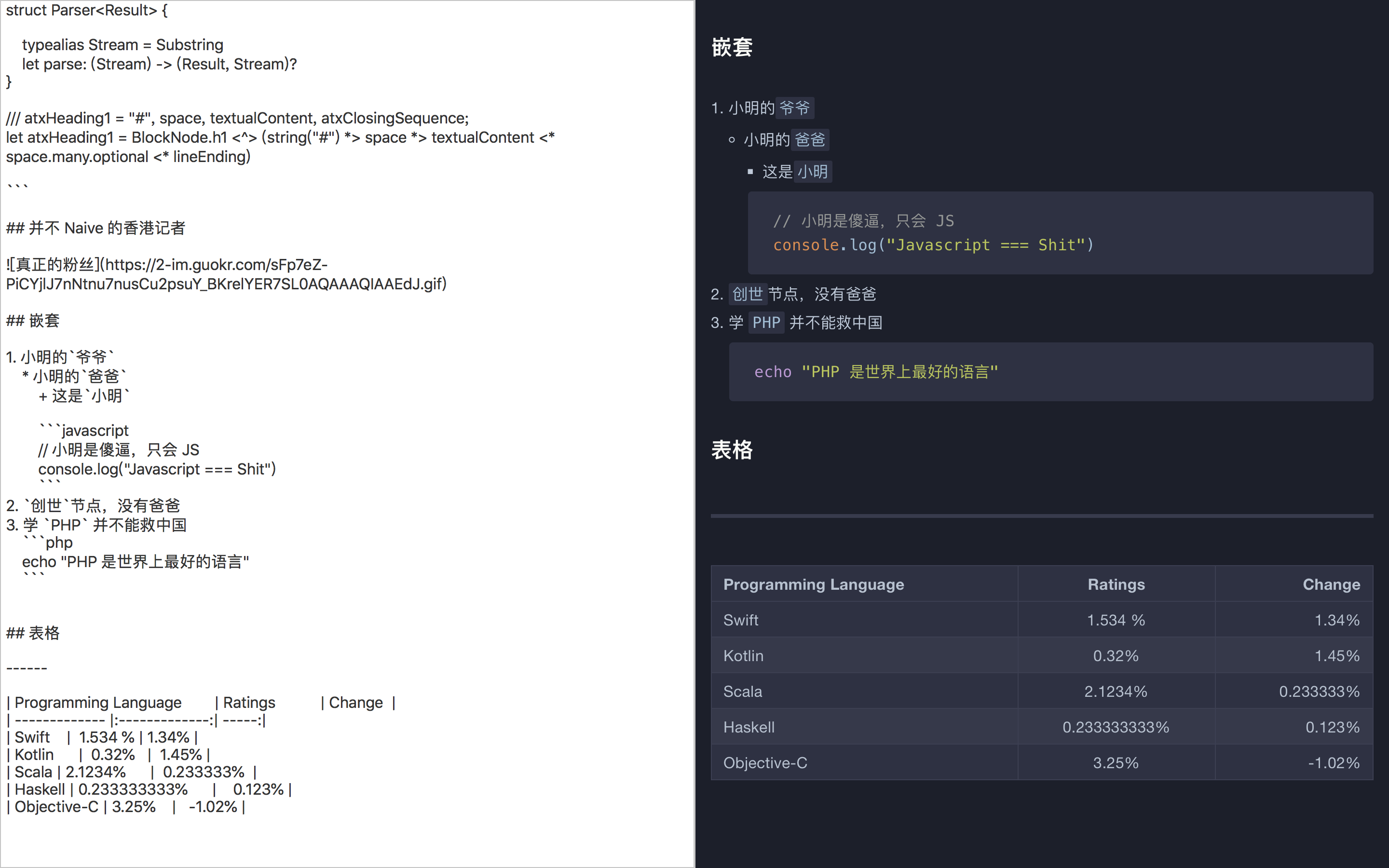1389x868 pixels.
Task: Click the '| ------------- |:' table alignment row
Action: [136, 720]
